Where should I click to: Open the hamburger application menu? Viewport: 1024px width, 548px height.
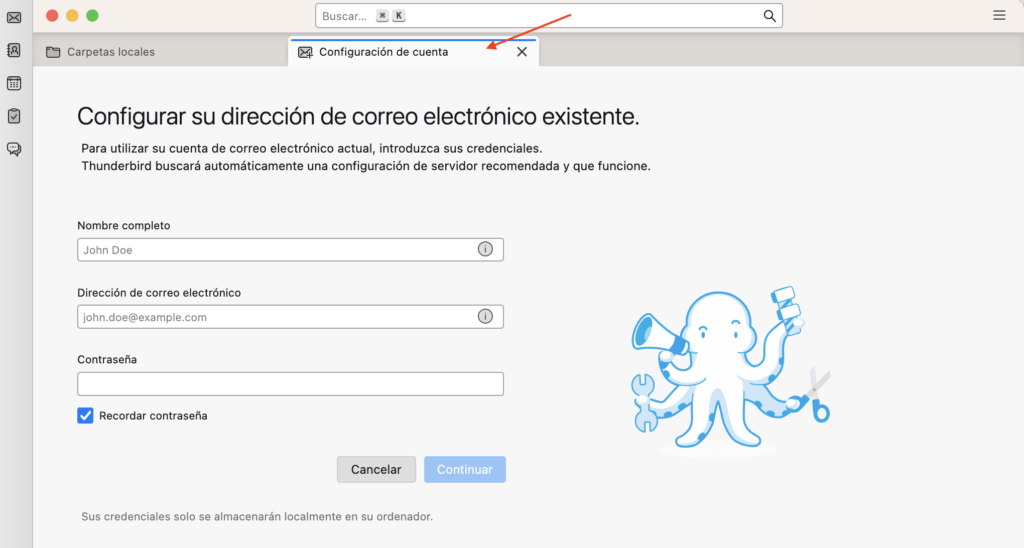[x=999, y=15]
